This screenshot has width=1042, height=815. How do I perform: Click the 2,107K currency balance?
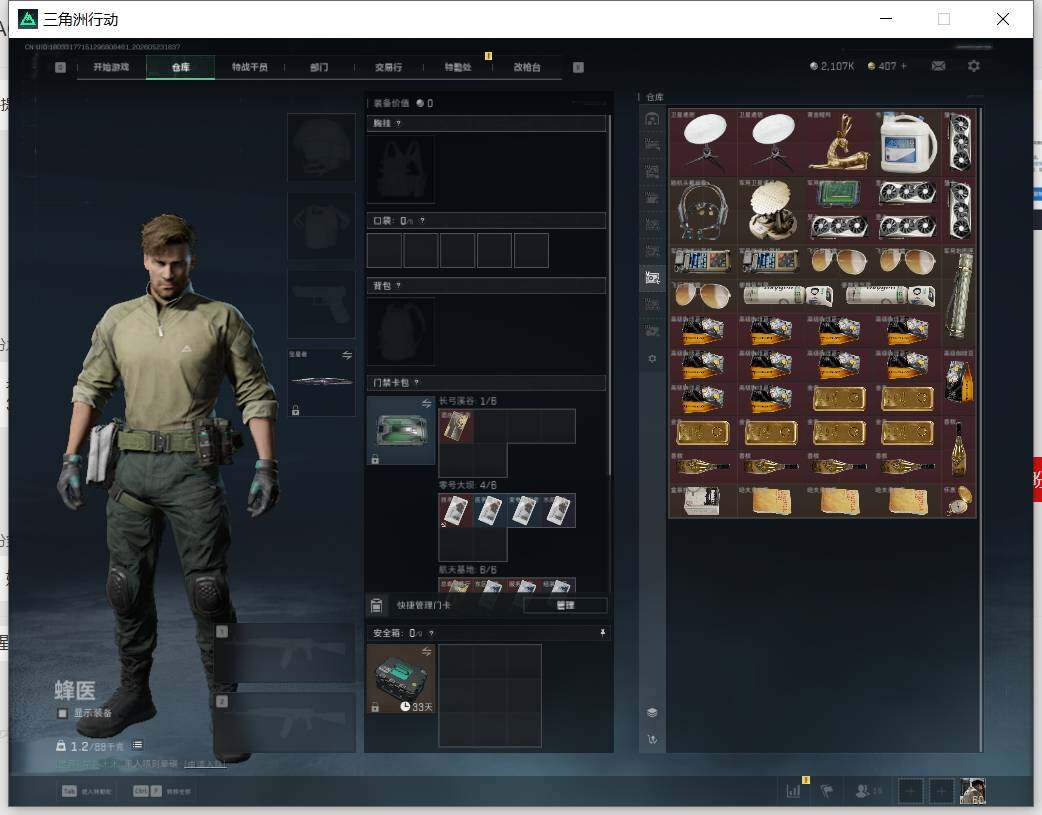coord(832,66)
